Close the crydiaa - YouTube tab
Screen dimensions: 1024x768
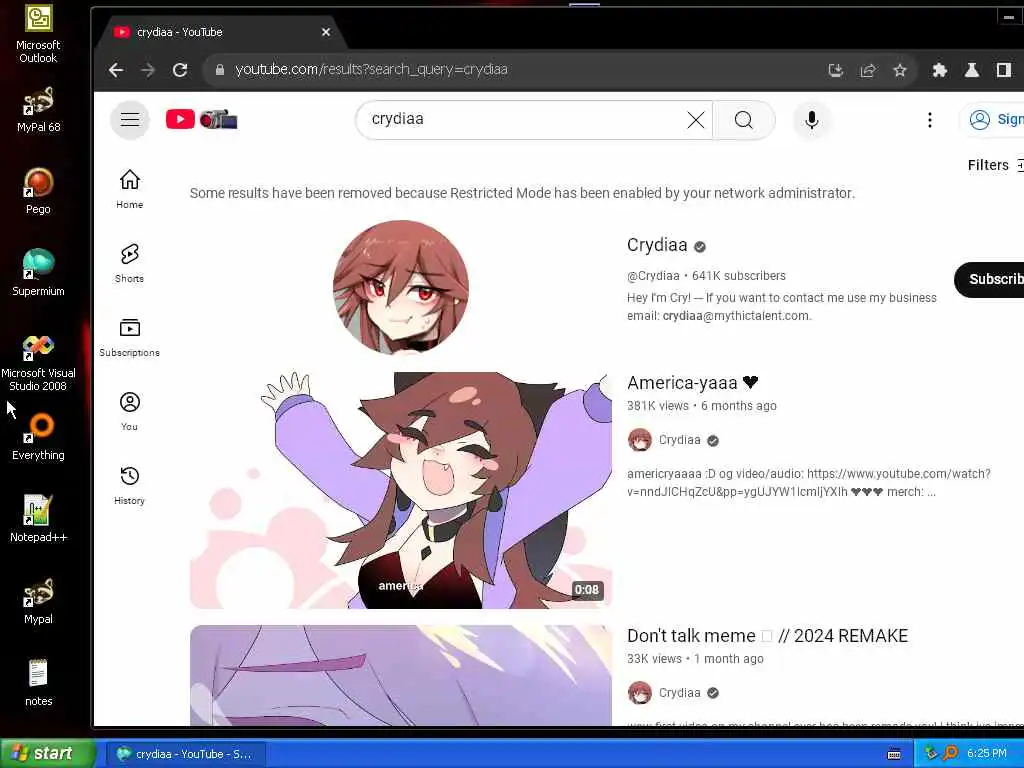(326, 32)
